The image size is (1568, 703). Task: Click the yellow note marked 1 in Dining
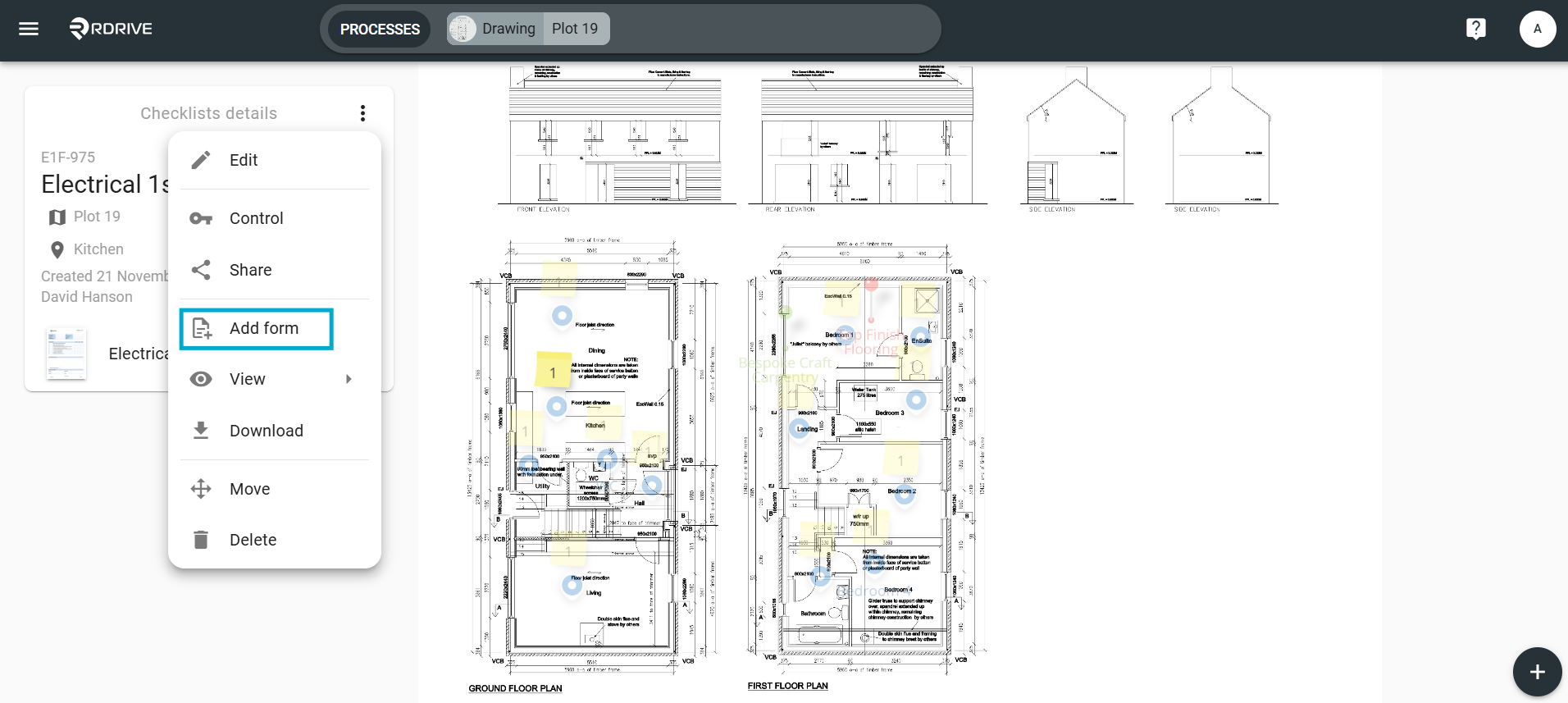pyautogui.click(x=553, y=369)
